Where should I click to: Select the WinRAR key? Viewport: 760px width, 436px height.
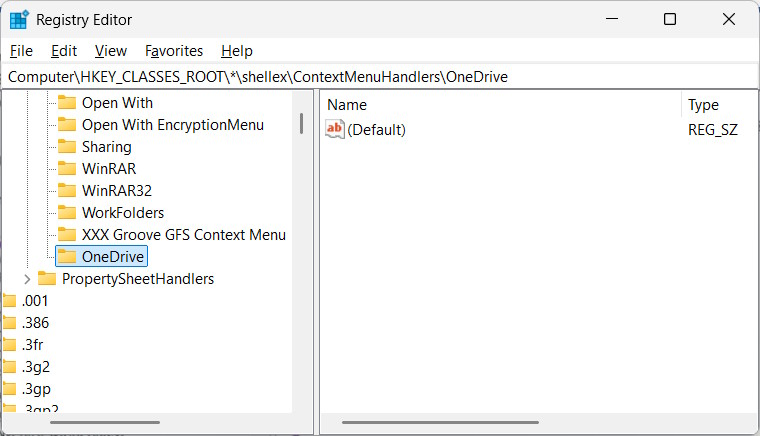pos(109,169)
